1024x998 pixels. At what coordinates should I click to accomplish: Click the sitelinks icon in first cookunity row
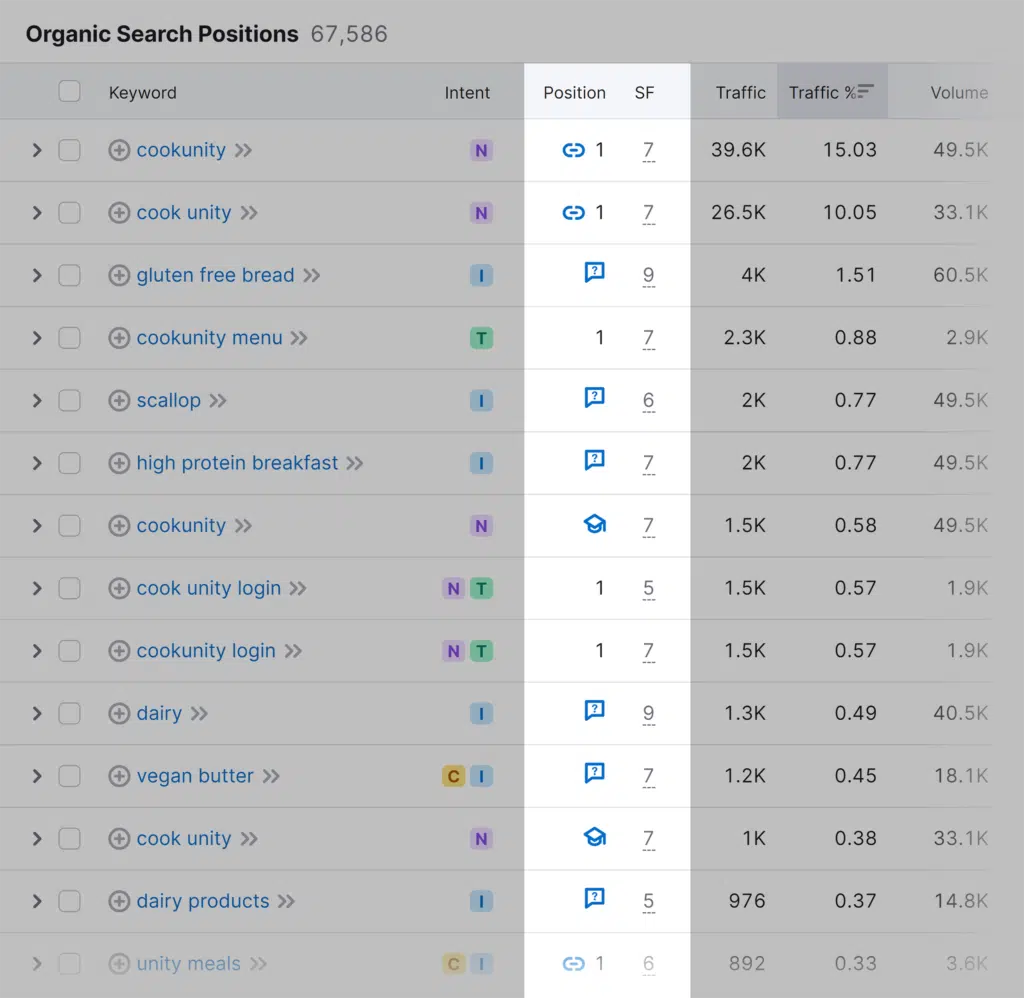point(573,150)
